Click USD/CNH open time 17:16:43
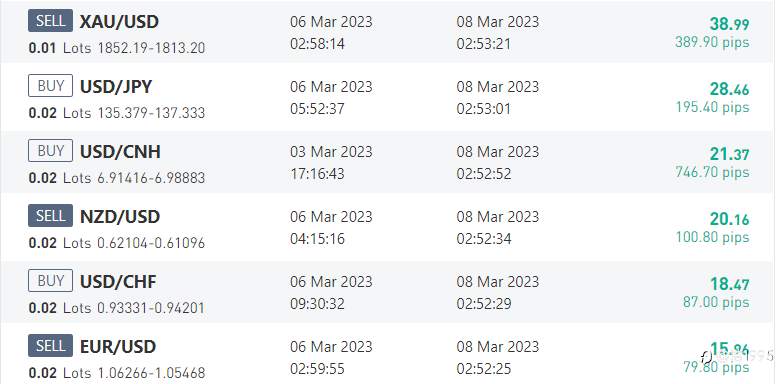 click(317, 174)
